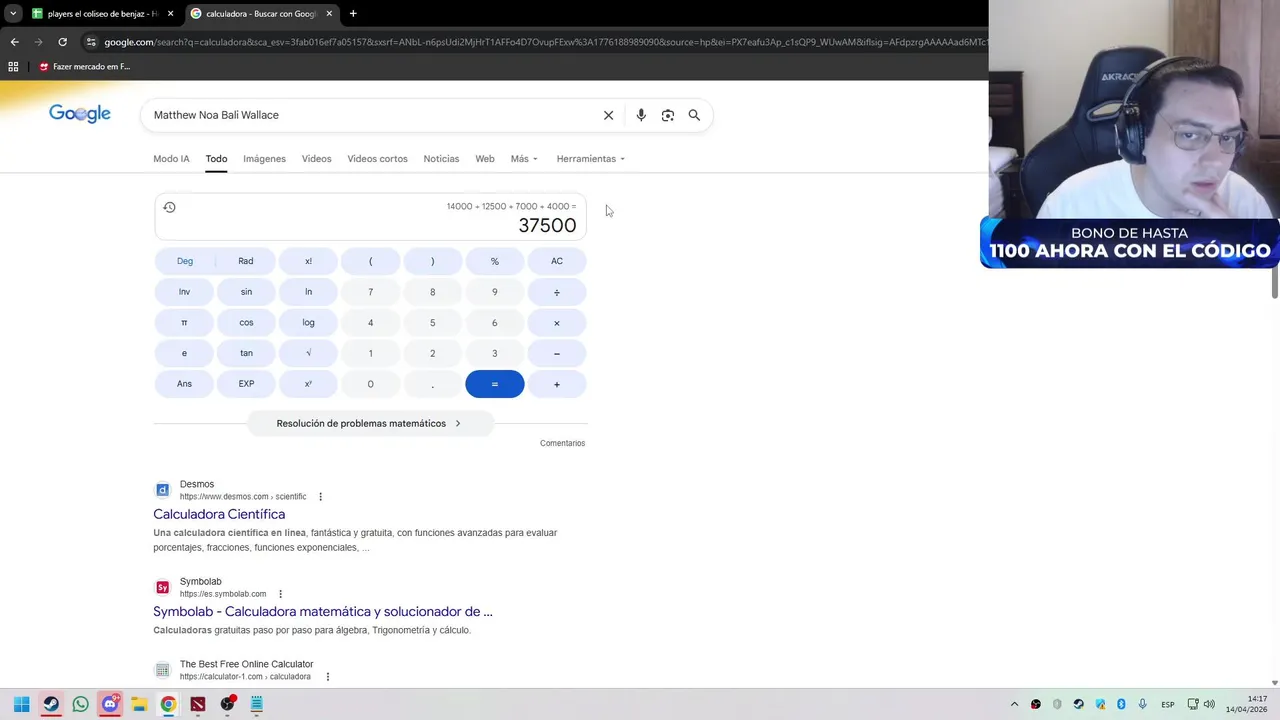Image resolution: width=1280 pixels, height=720 pixels.
Task: Click the minus key
Action: coord(557,353)
